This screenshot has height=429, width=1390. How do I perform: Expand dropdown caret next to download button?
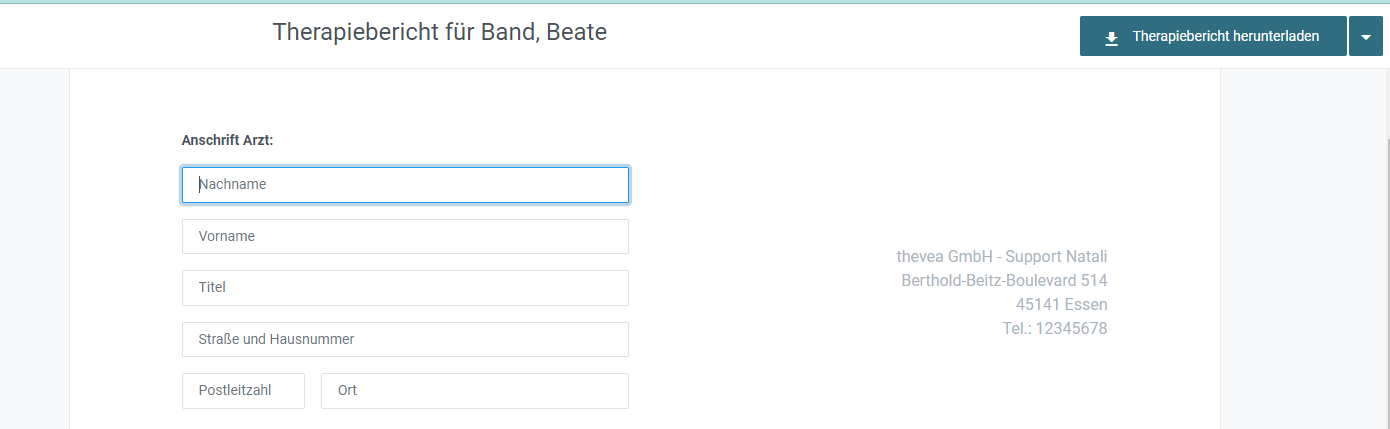1366,36
